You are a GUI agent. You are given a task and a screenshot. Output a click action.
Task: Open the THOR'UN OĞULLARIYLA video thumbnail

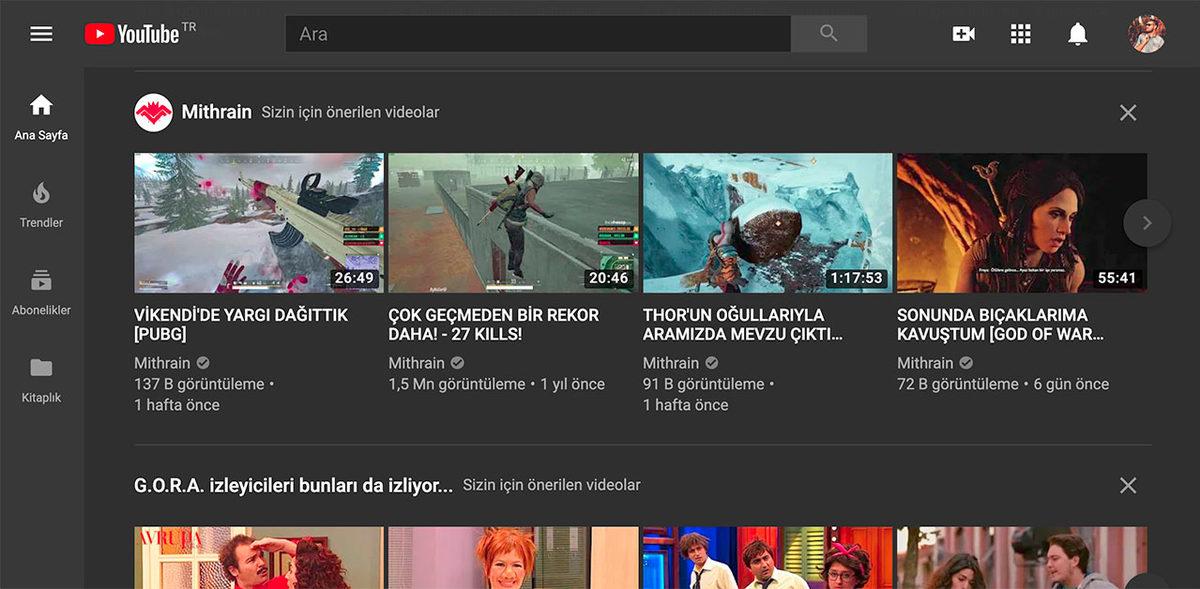click(767, 222)
